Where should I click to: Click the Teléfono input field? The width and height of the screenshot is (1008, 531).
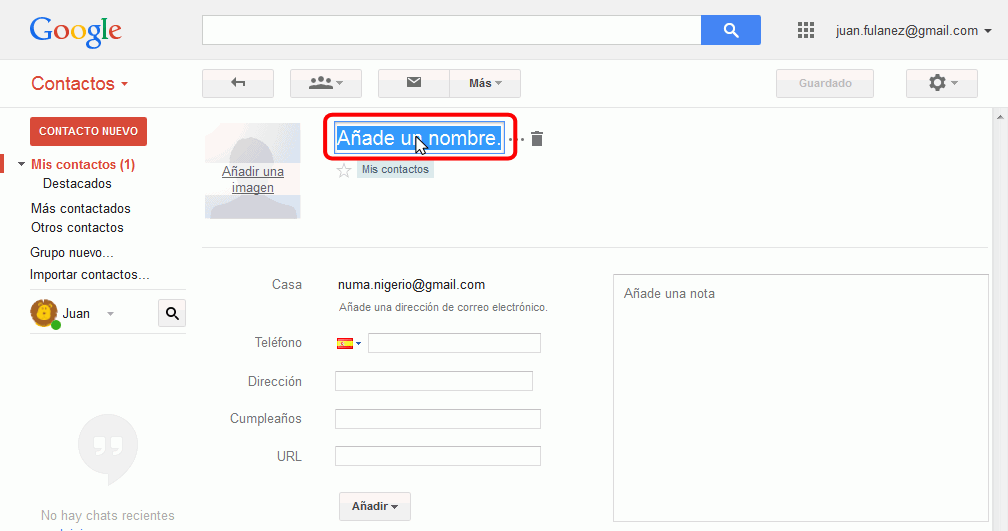pos(454,343)
